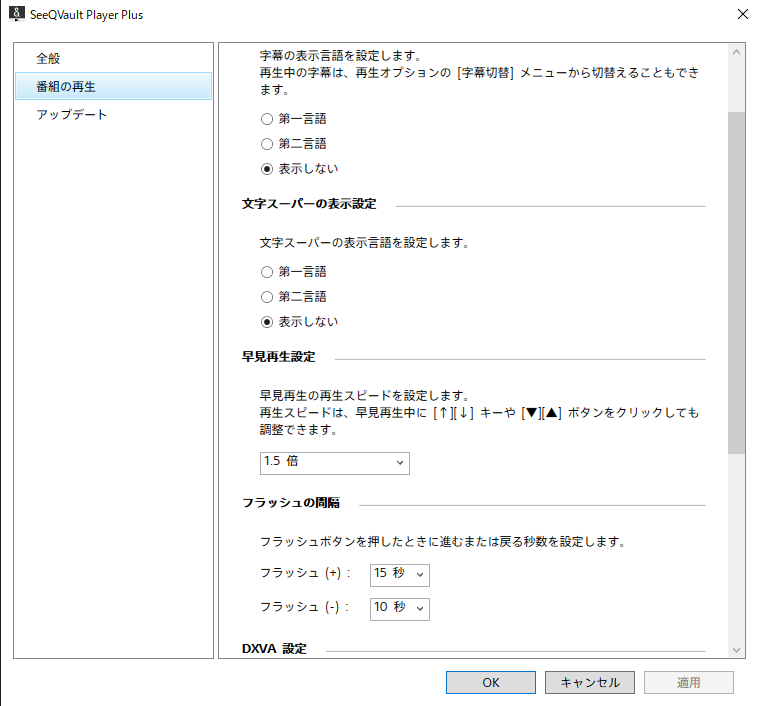Click the SeeQVault Player Plus title bar icon
The image size is (758, 706).
[16, 15]
